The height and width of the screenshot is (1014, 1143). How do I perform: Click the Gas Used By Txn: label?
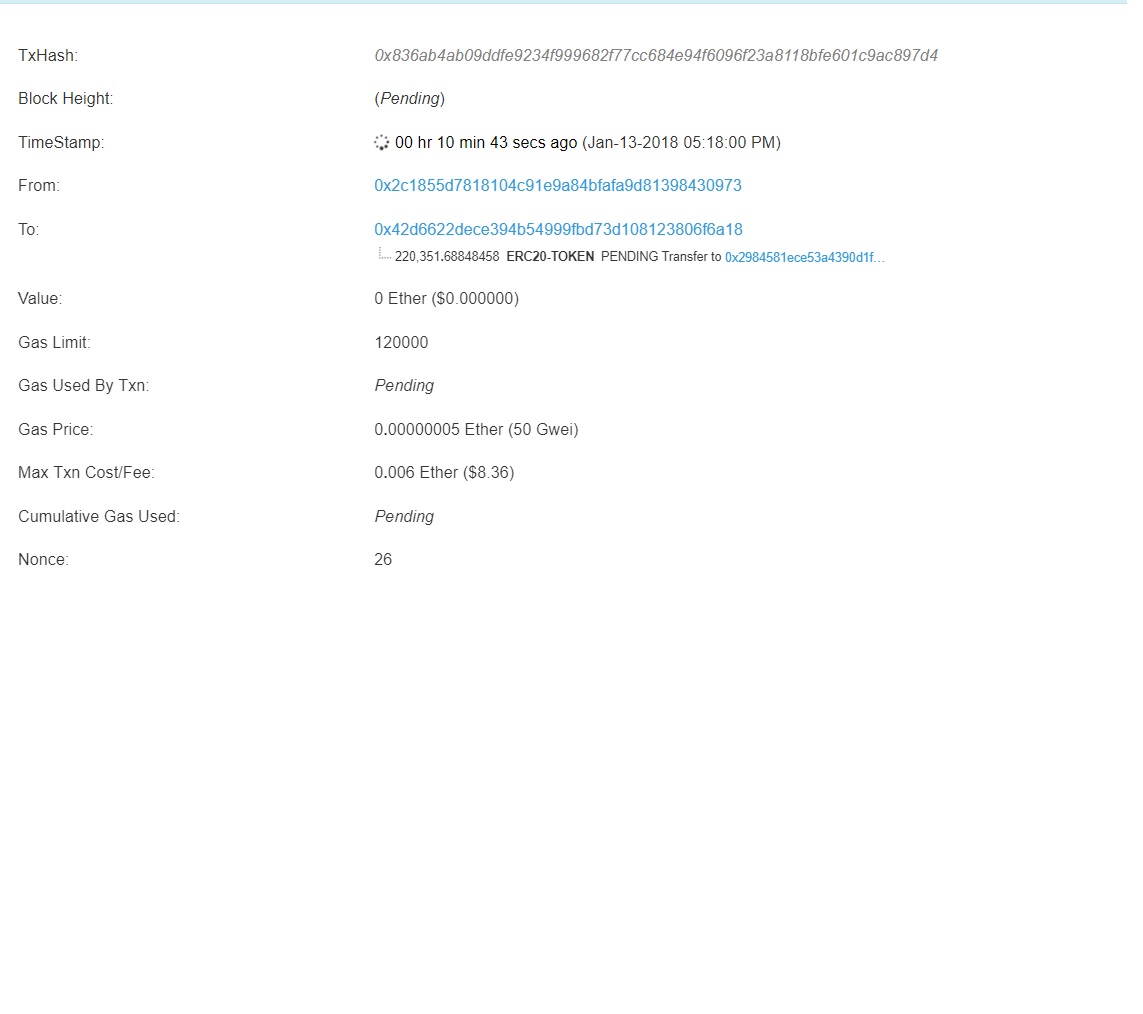tap(84, 386)
